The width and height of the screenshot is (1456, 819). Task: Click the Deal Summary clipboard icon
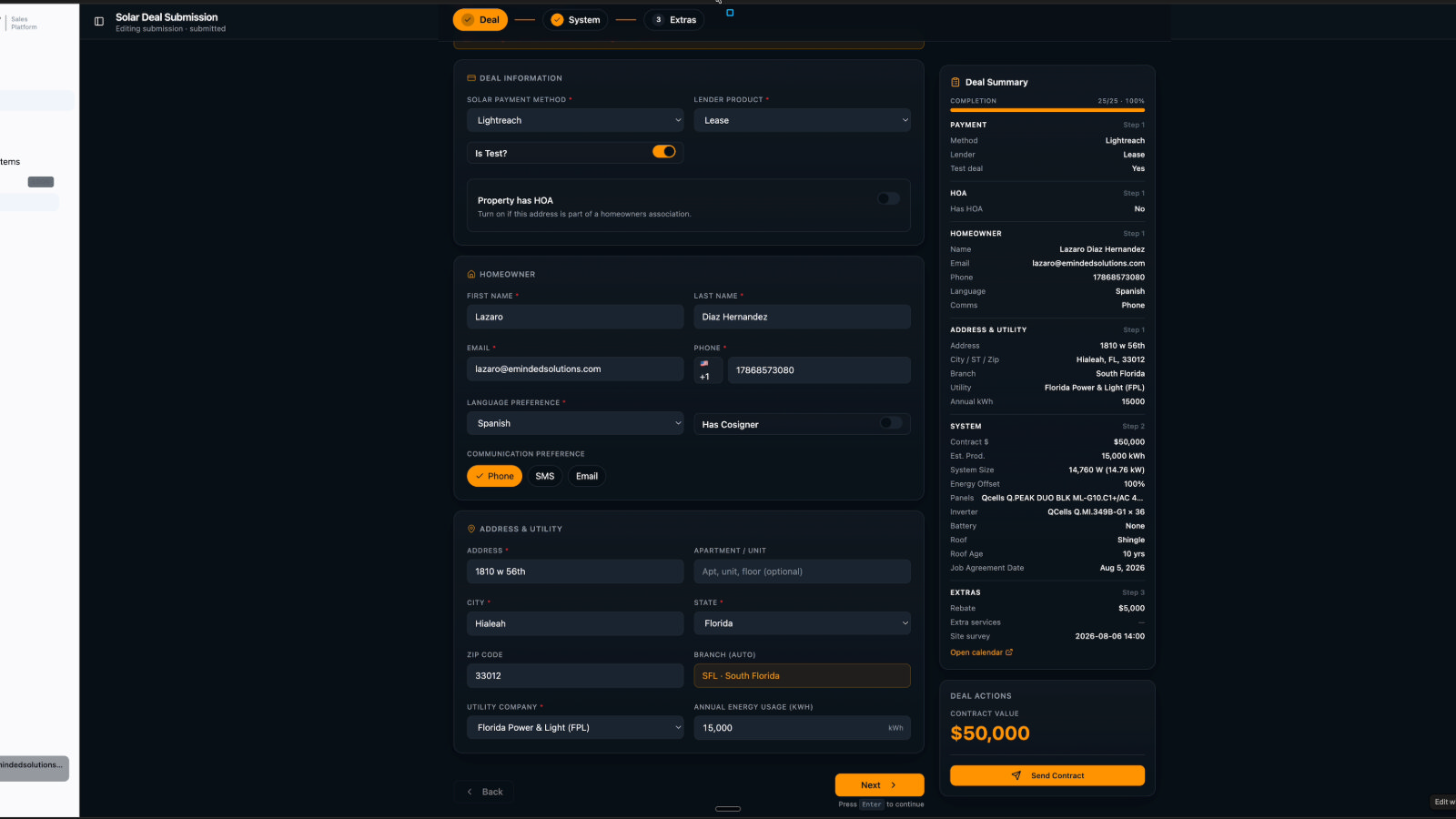click(955, 82)
